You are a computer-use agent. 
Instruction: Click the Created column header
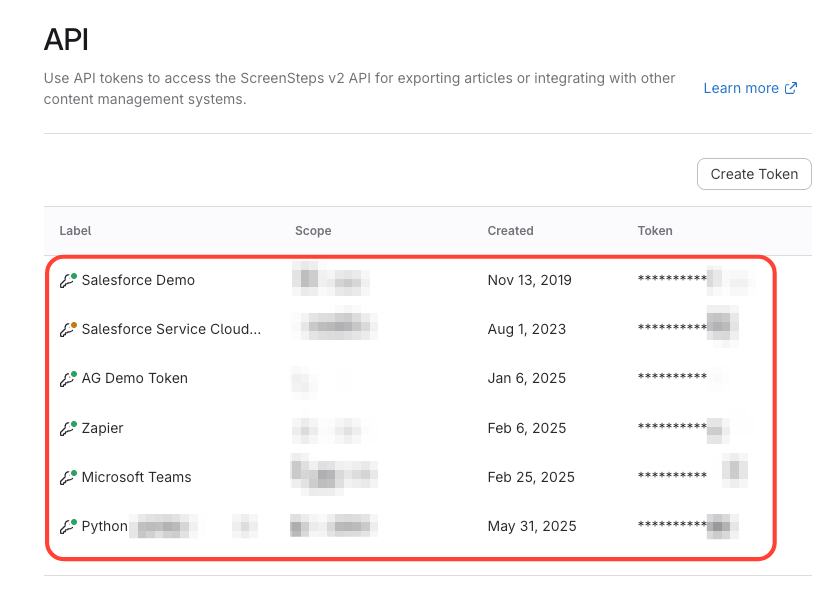tap(510, 231)
